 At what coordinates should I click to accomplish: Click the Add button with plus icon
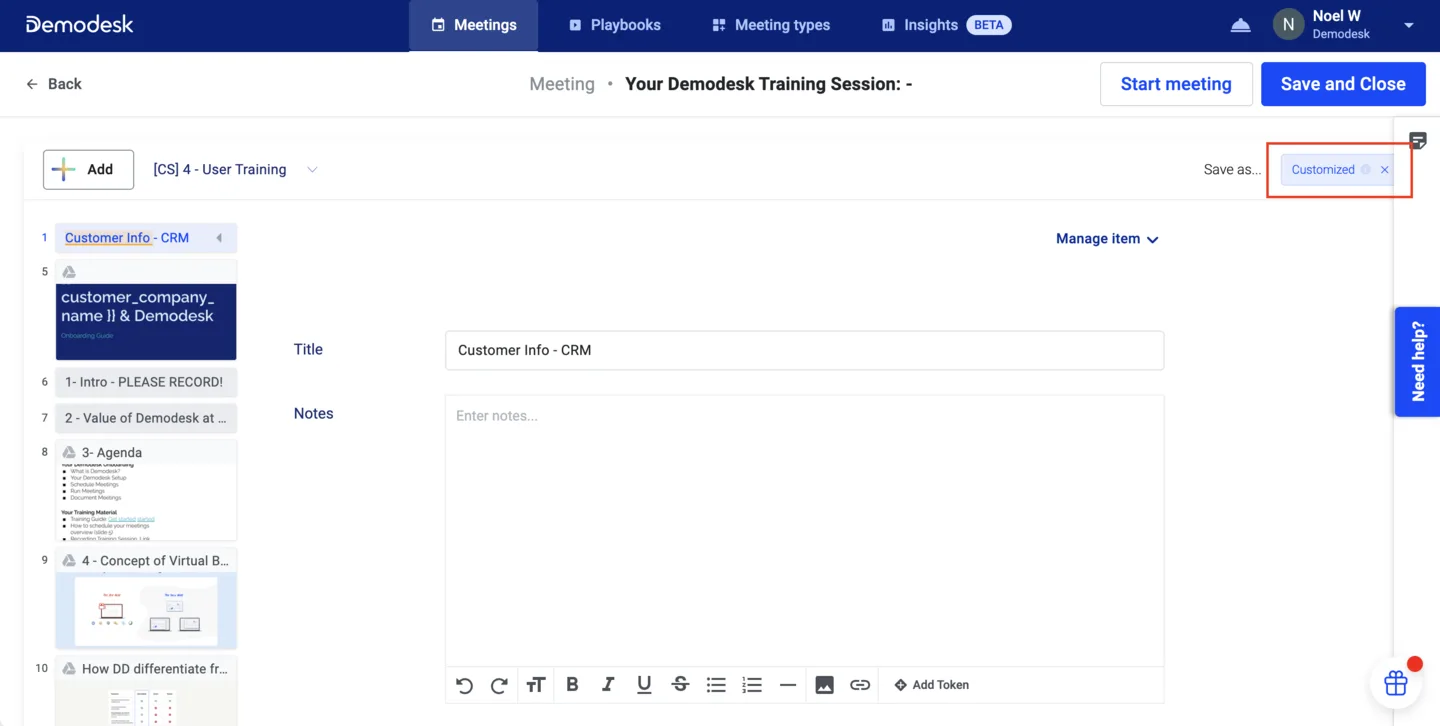88,169
